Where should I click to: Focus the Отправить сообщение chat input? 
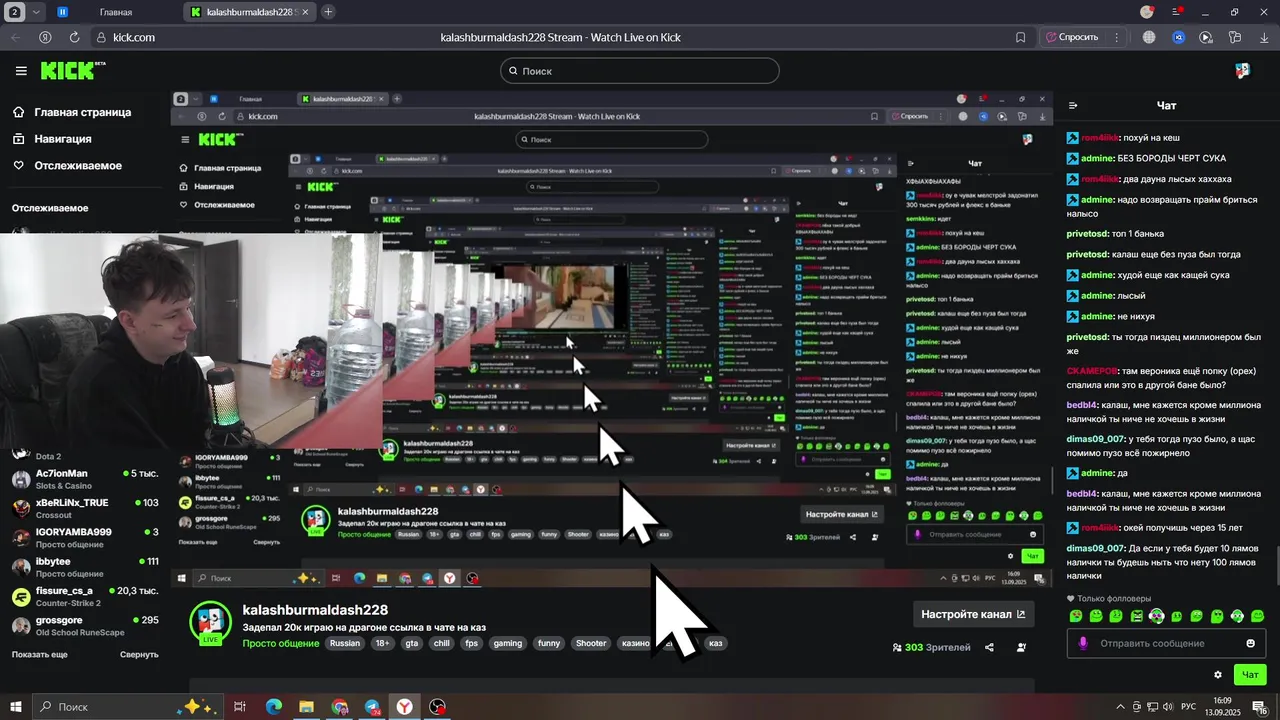click(x=1165, y=643)
